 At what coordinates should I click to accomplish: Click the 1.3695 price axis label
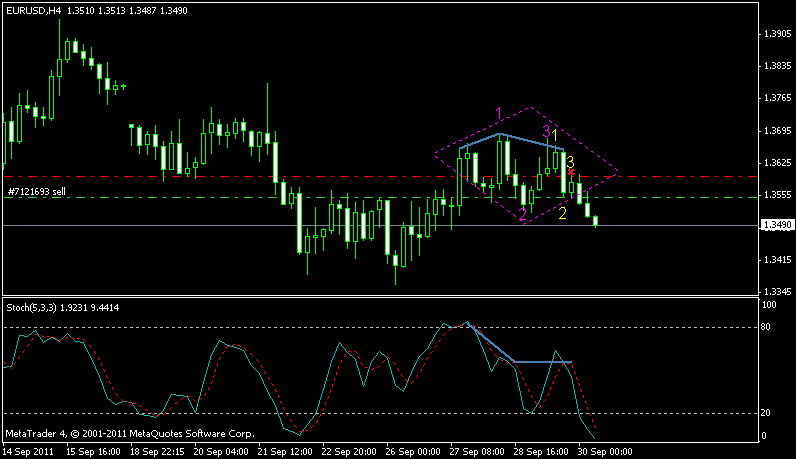tap(777, 131)
